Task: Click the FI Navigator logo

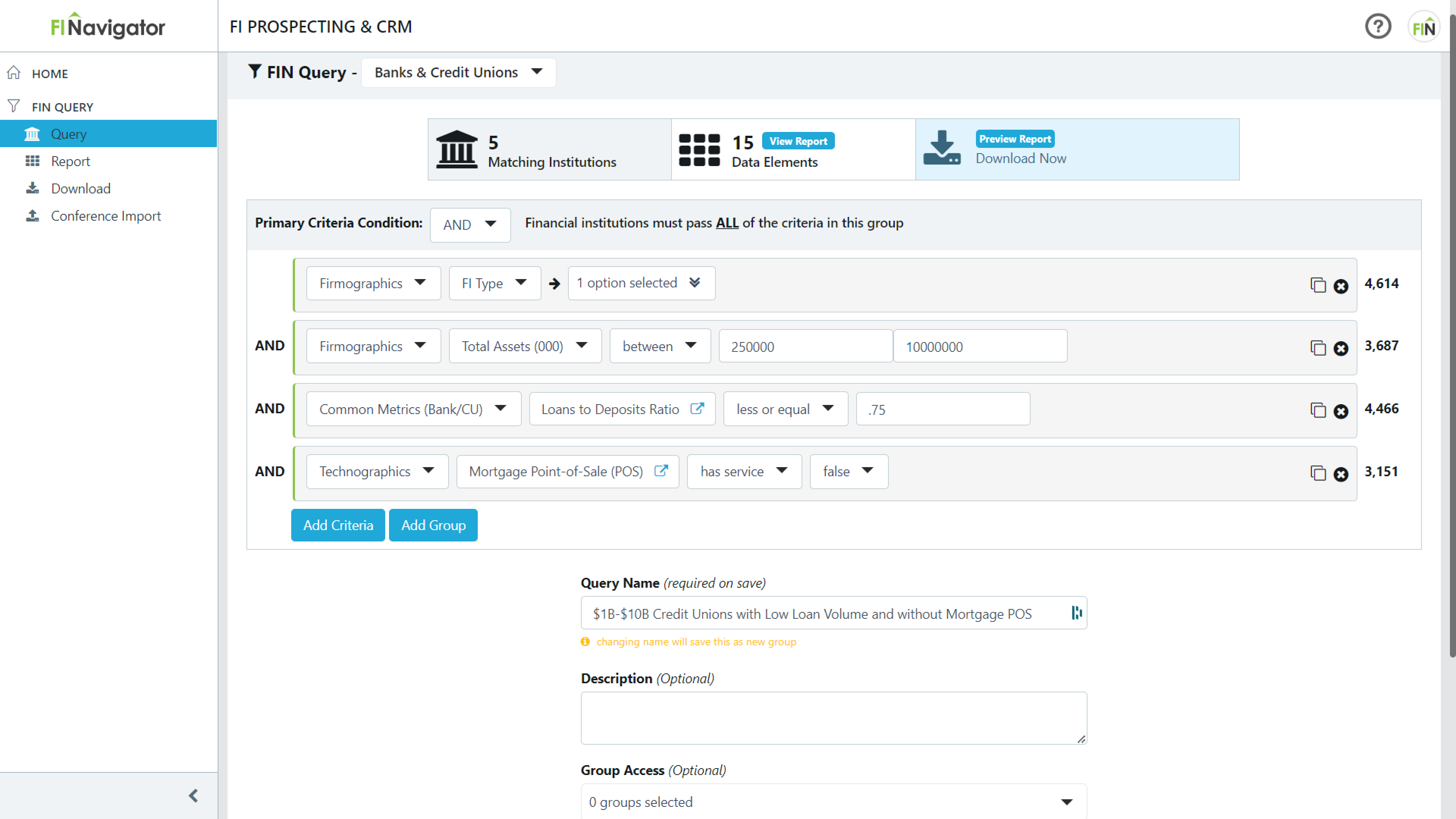Action: [x=108, y=26]
